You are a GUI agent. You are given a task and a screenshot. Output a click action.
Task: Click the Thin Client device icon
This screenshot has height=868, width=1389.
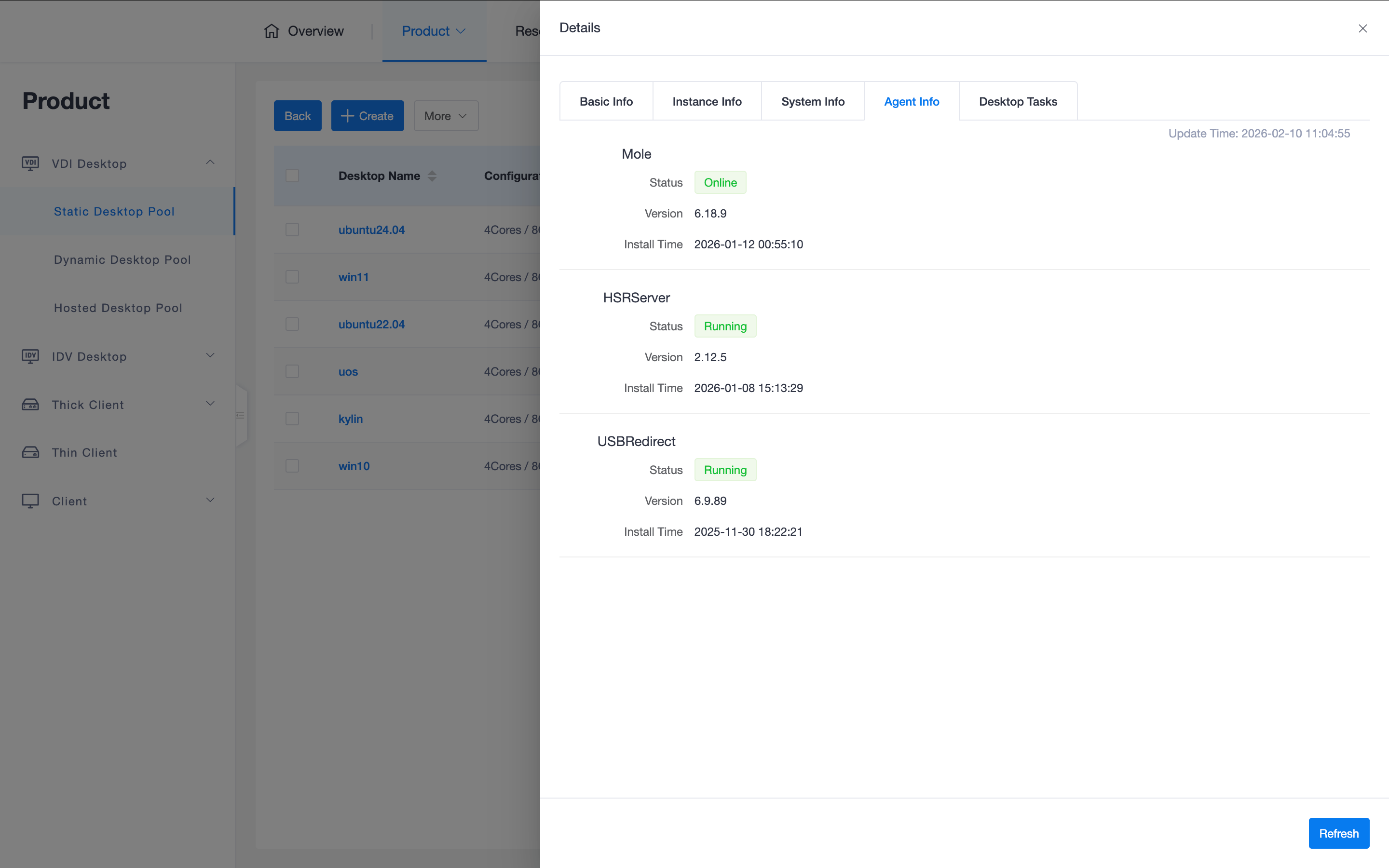30,452
